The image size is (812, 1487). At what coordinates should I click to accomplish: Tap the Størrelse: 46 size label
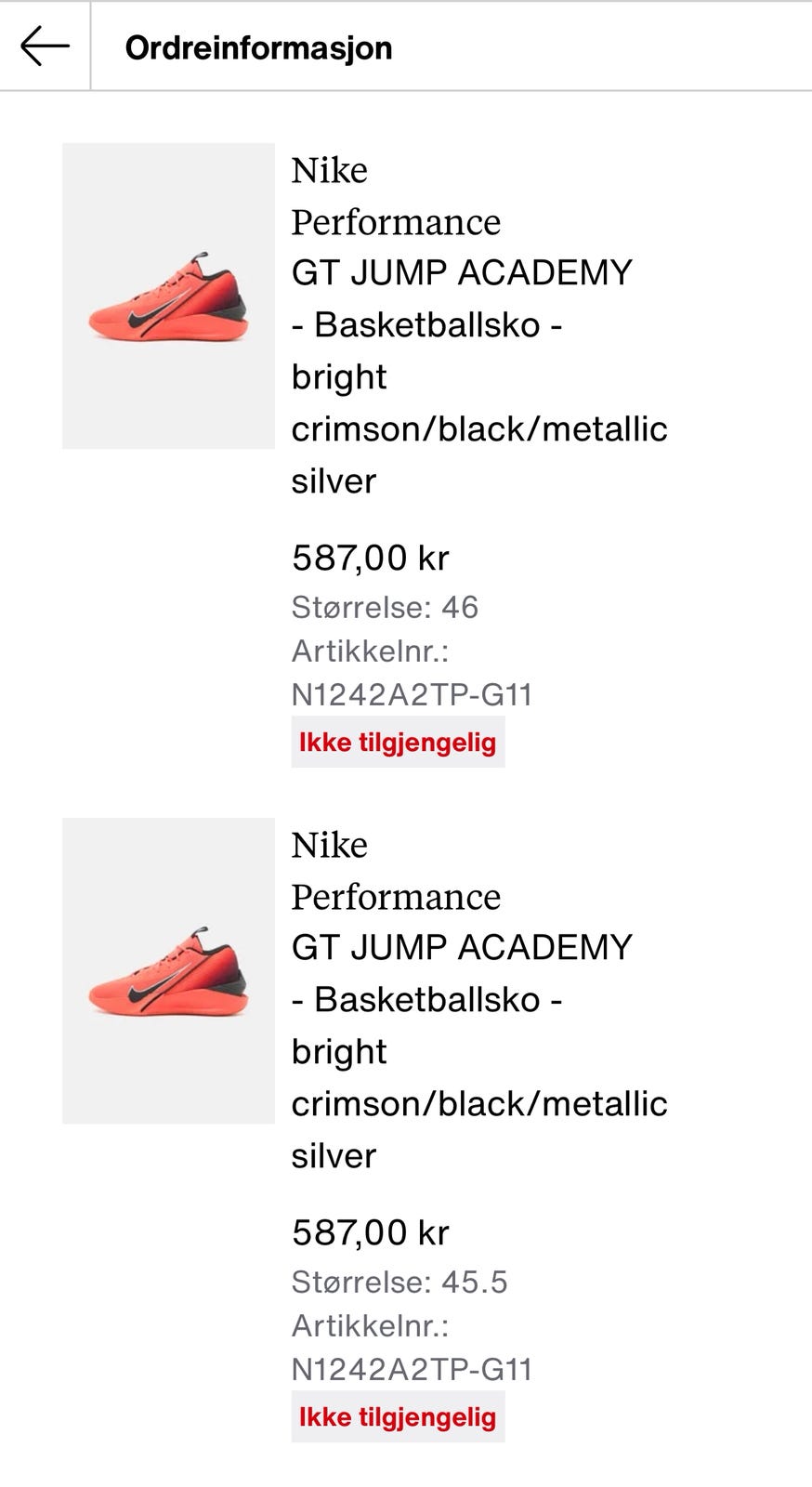click(385, 607)
